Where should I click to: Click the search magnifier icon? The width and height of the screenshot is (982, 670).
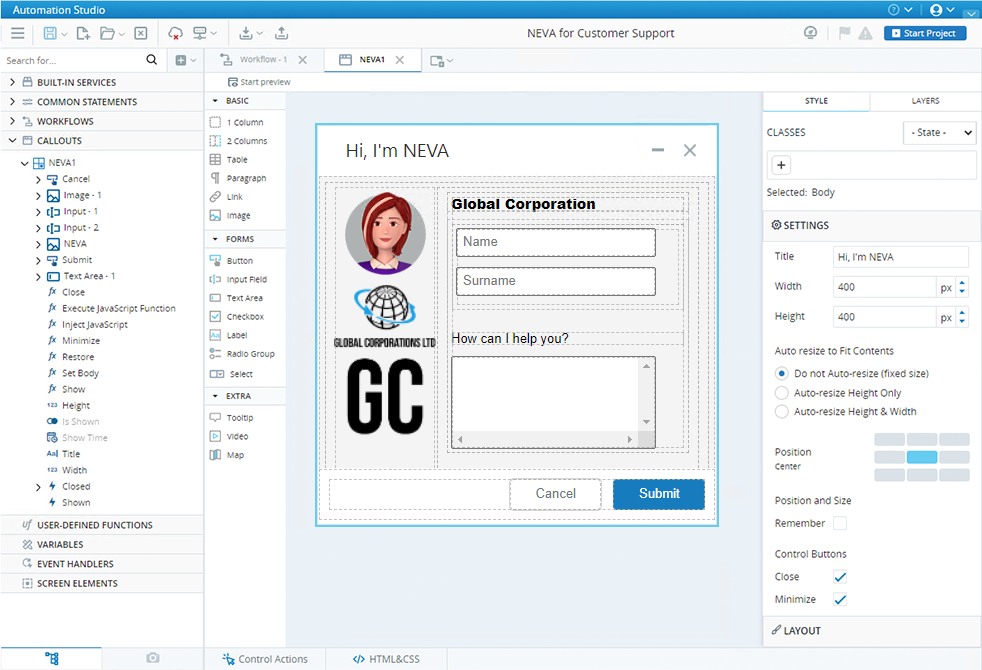click(x=152, y=60)
